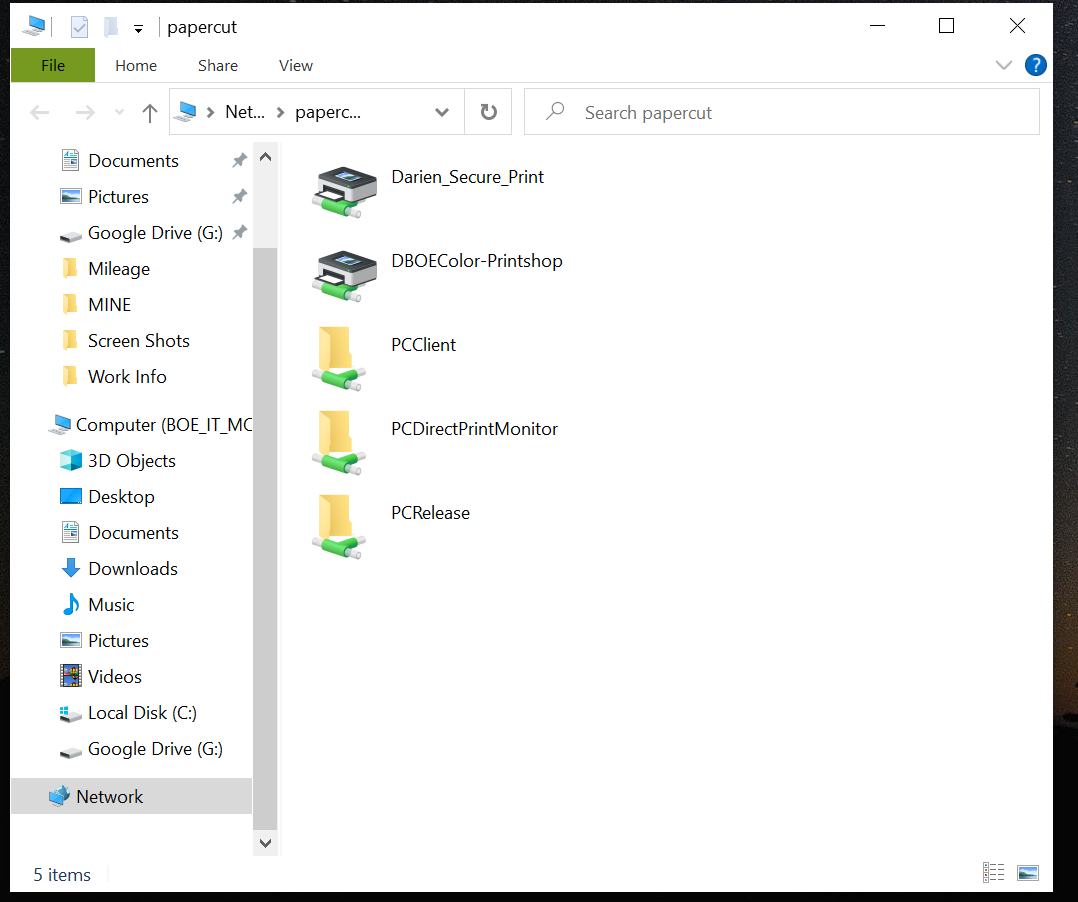
Task: Expand the ribbon with the chevron
Action: [x=1004, y=65]
